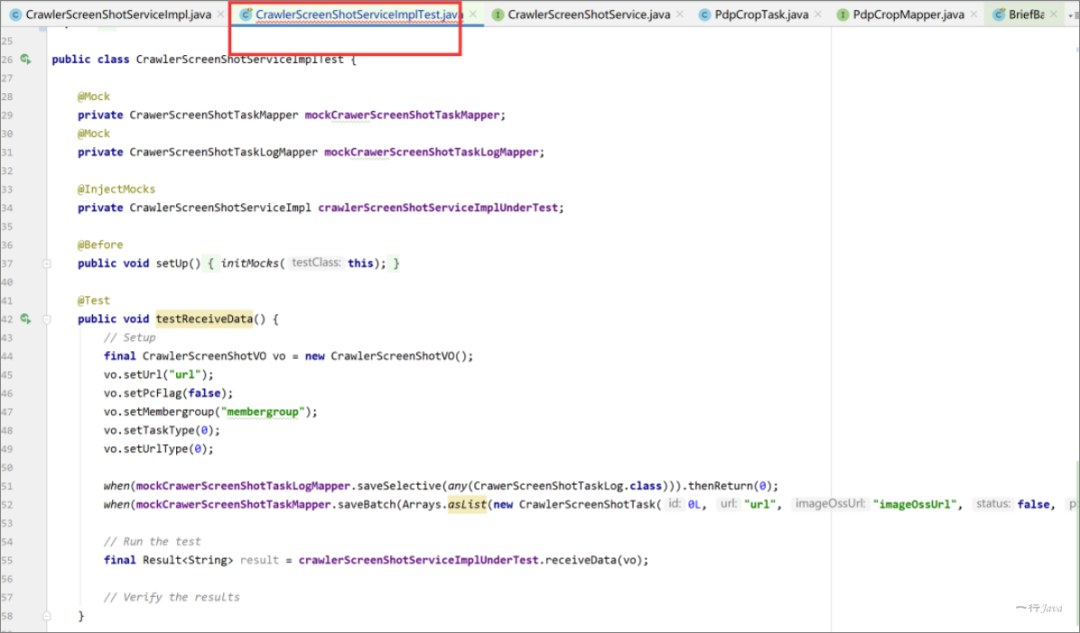Click the class name CrawlerScreenShotServiceImplTest in declaration
Screen dimensions: 1080x633
240,59
